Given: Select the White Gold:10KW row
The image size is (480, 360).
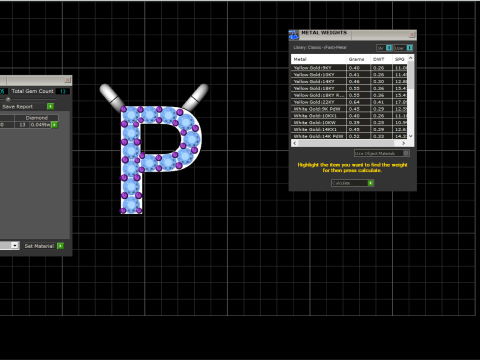Looking at the screenshot, I should coord(349,122).
